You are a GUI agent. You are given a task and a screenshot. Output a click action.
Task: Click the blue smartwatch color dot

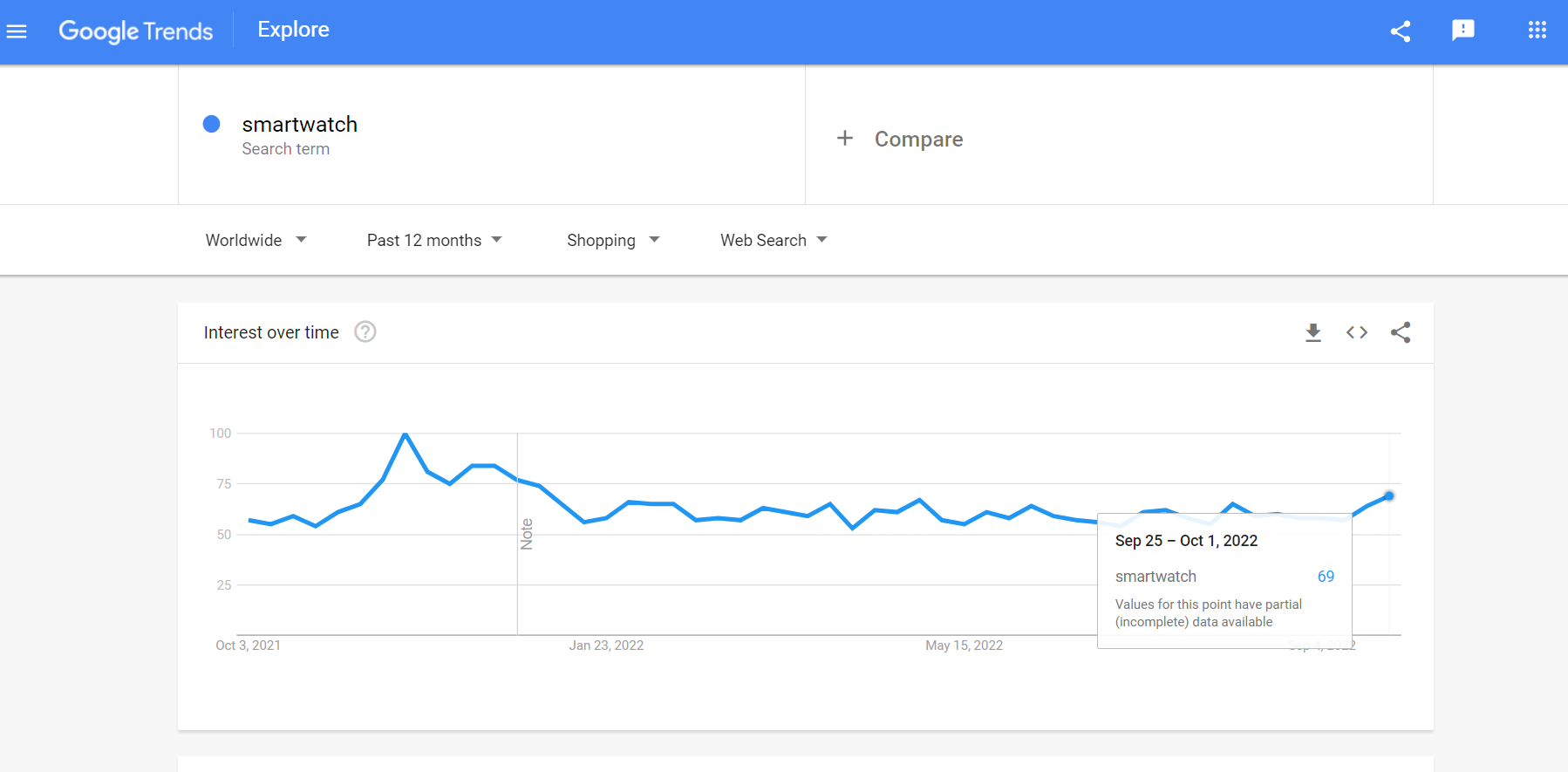[211, 124]
